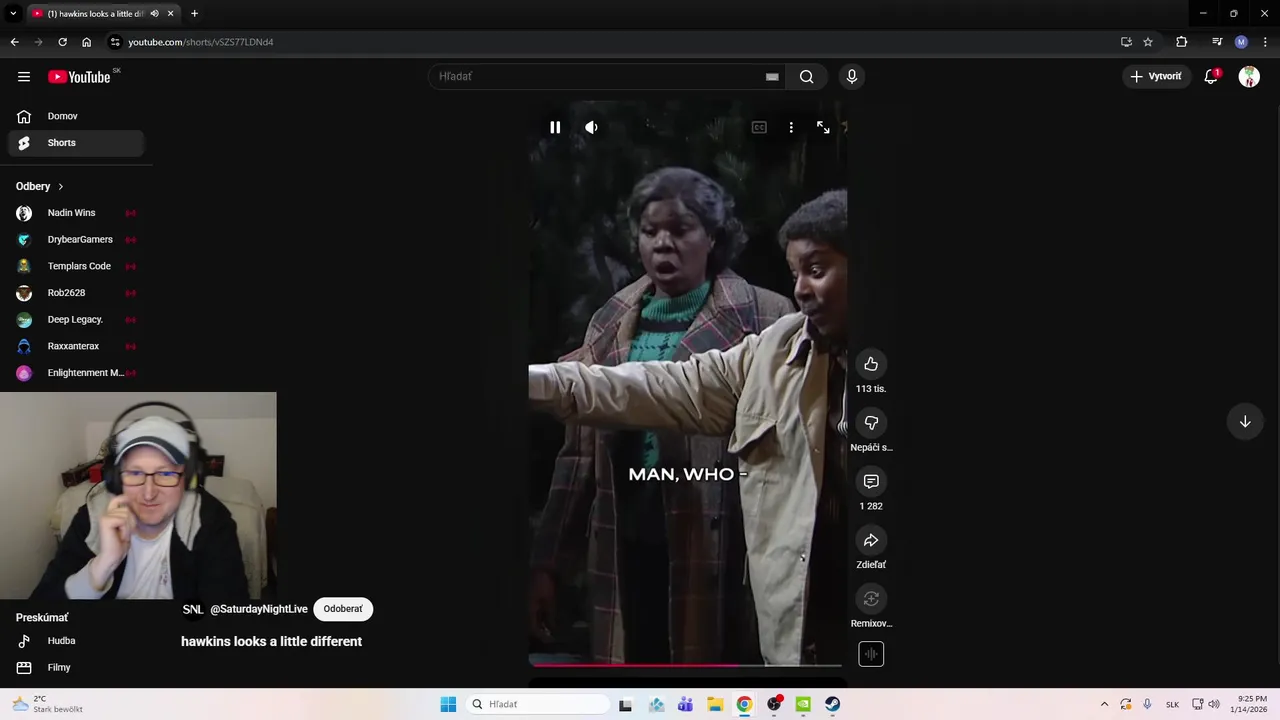Open File Explorer from the taskbar
Viewport: 1280px width, 720px height.
point(715,704)
